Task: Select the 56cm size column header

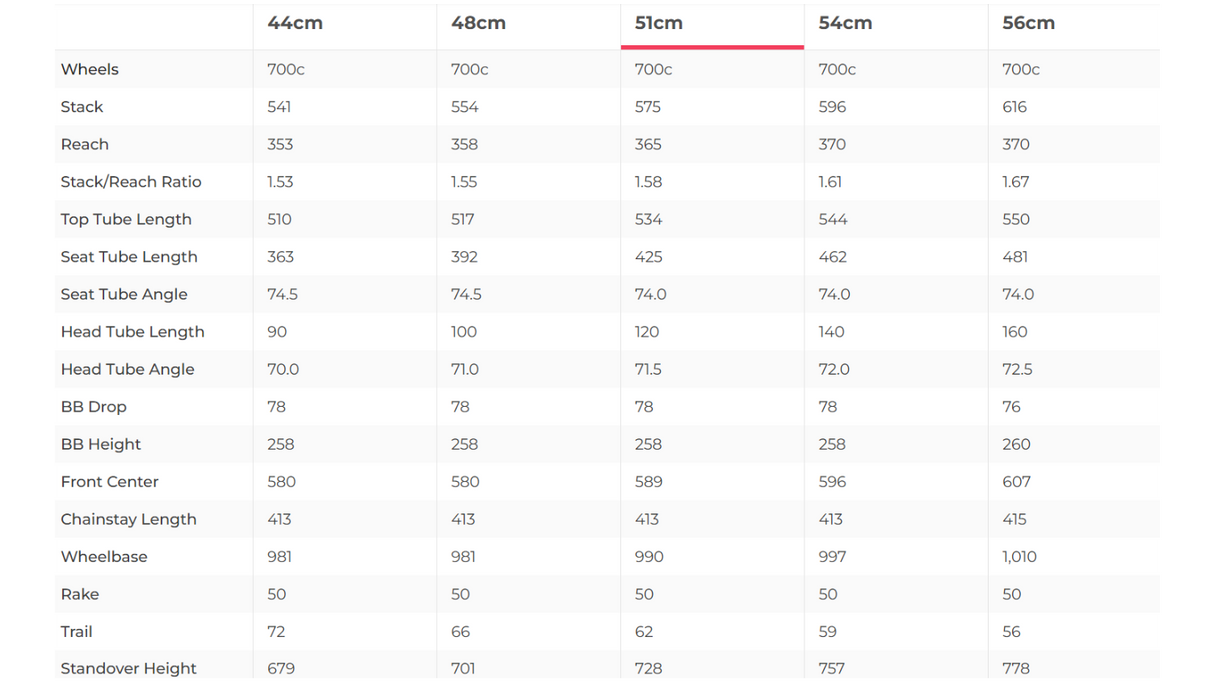Action: pyautogui.click(x=1028, y=23)
